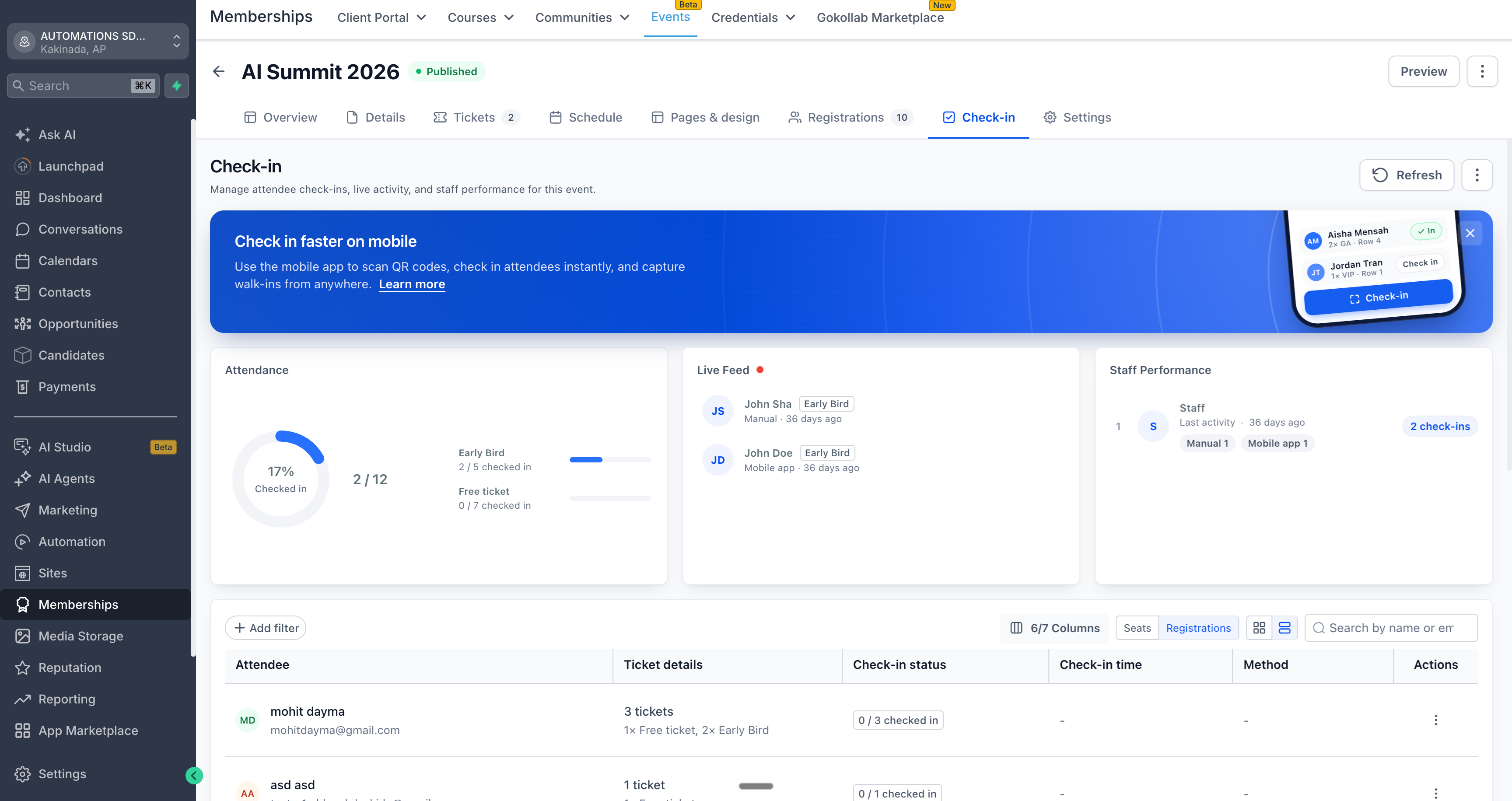
Task: Close the mobile check-in banner
Action: tap(1470, 233)
